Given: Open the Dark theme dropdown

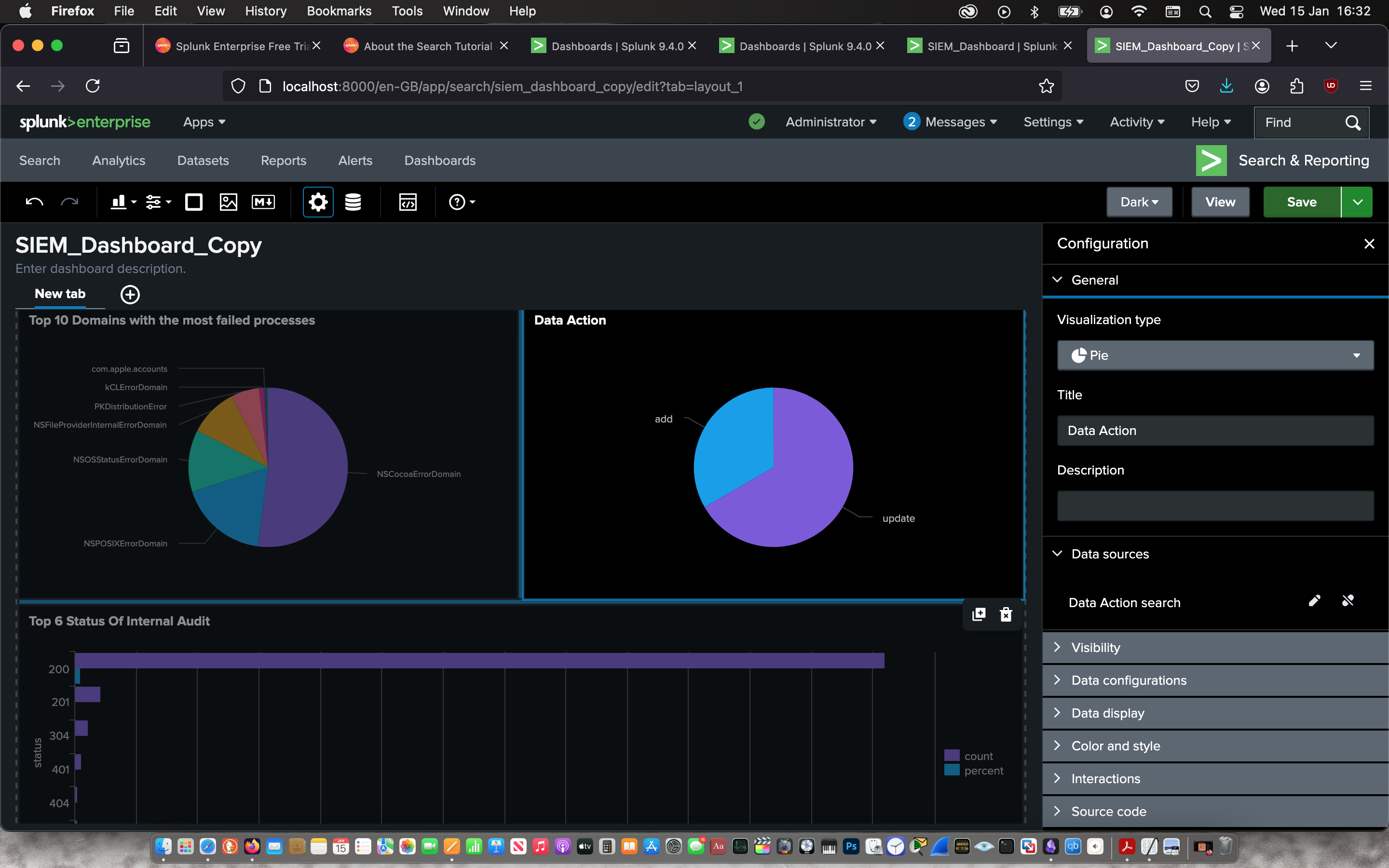Looking at the screenshot, I should [x=1139, y=202].
